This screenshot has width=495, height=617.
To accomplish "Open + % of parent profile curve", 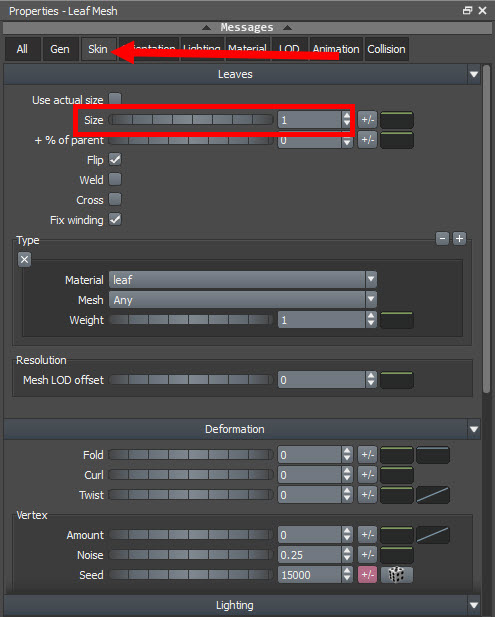I will [397, 140].
